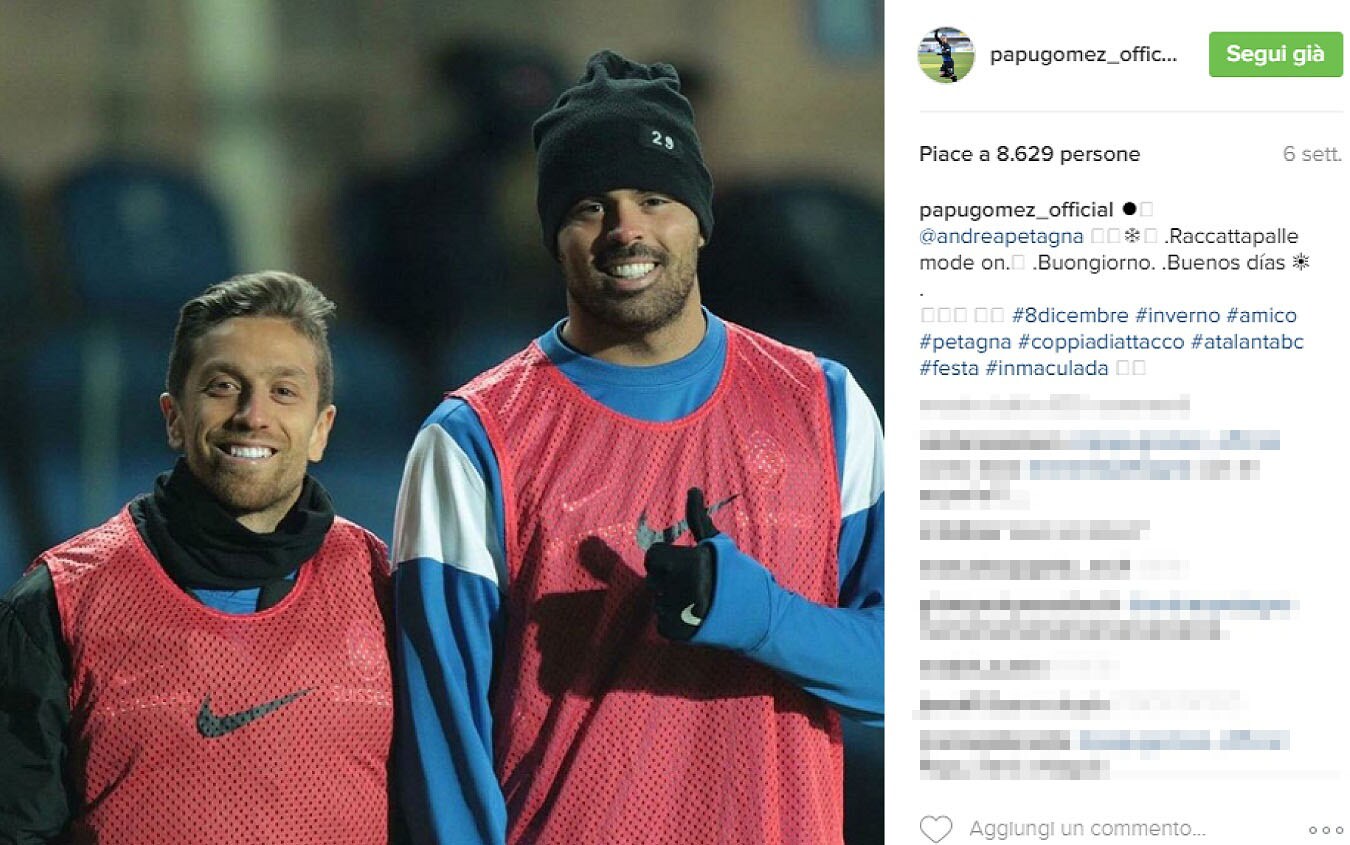Click papugomez_official username in the caption
The image size is (1350, 845).
[x=1016, y=210]
